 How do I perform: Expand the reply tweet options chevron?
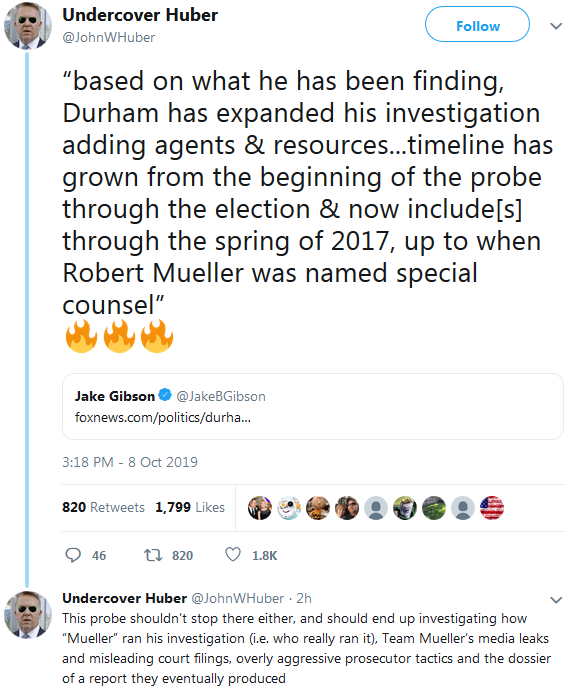[556, 600]
